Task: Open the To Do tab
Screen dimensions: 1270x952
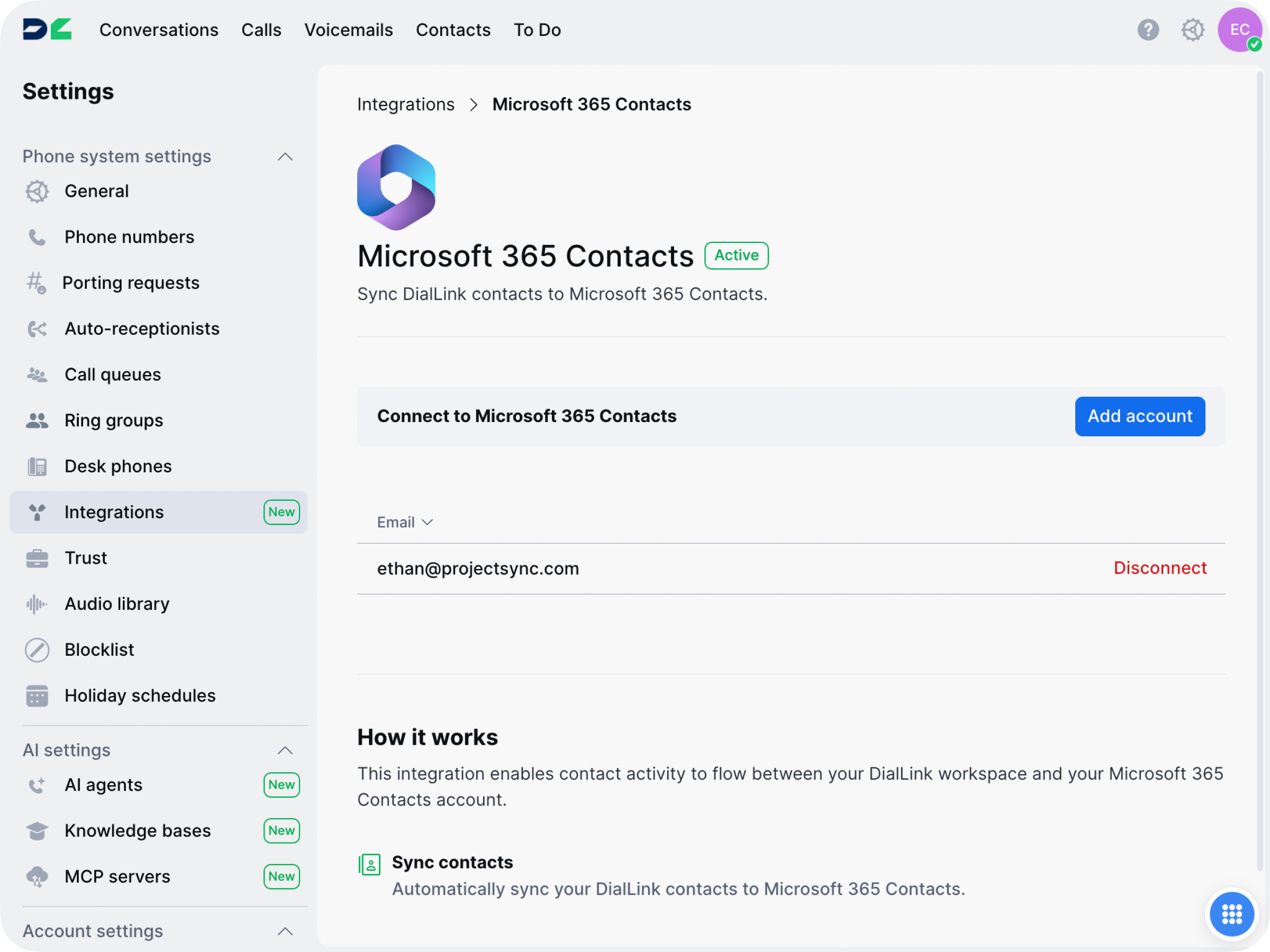Action: [x=537, y=30]
